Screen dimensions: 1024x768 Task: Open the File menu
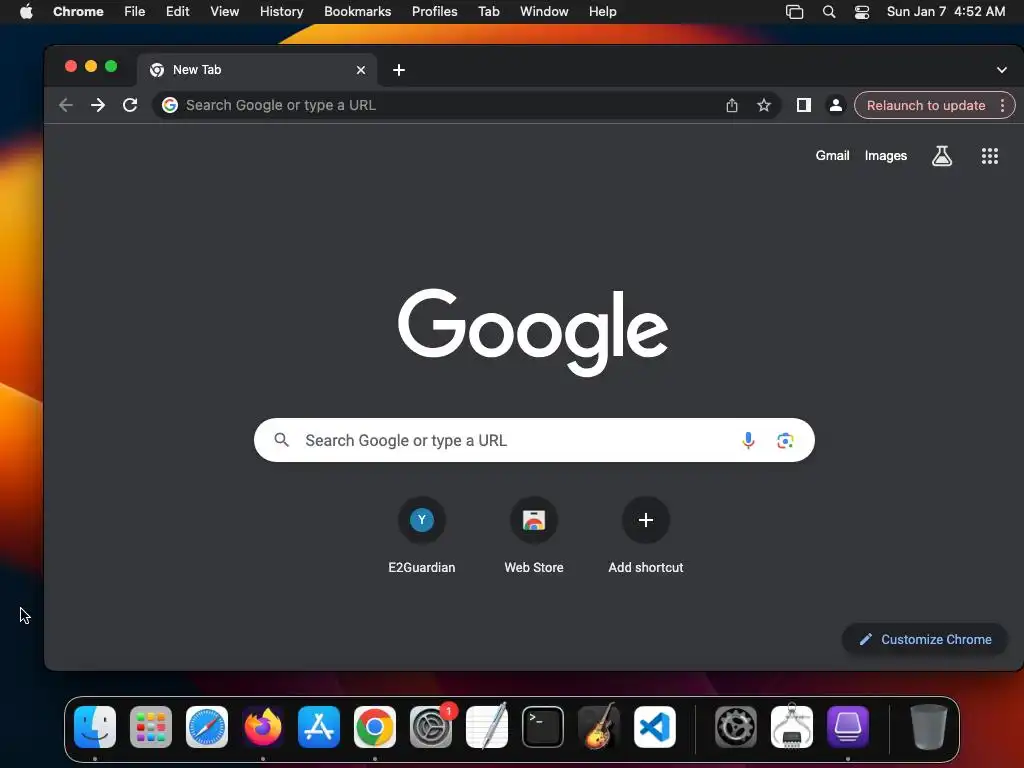pos(135,12)
